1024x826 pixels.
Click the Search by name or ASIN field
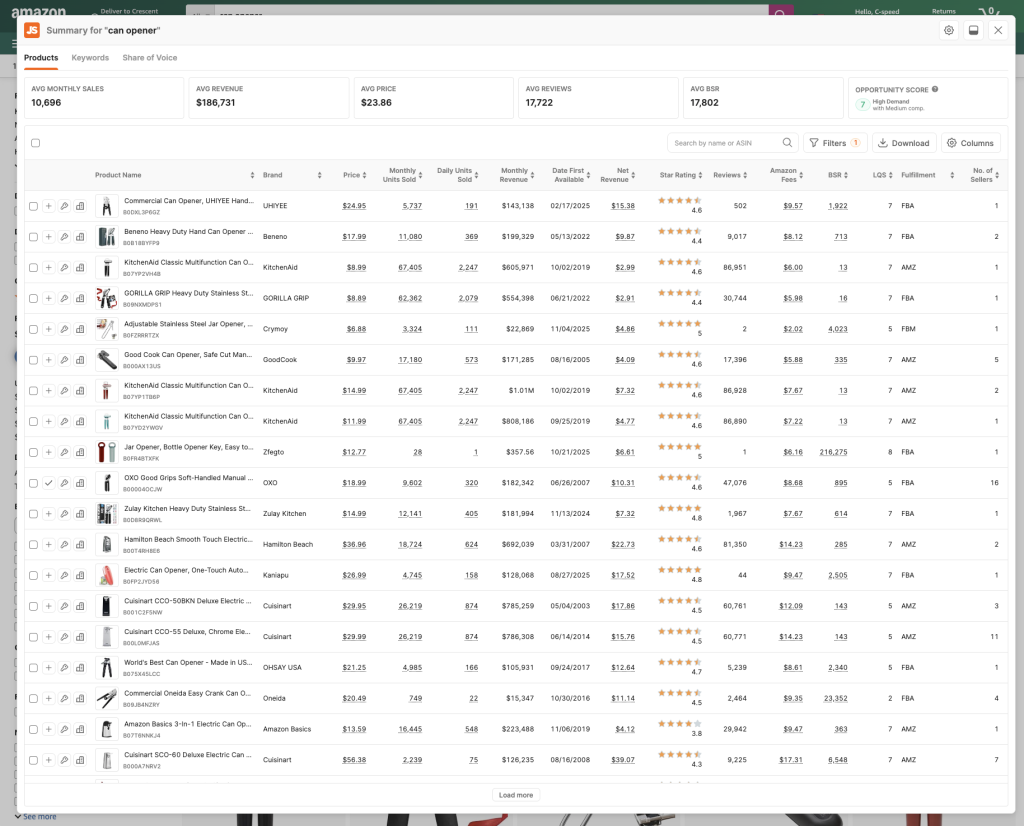(725, 143)
